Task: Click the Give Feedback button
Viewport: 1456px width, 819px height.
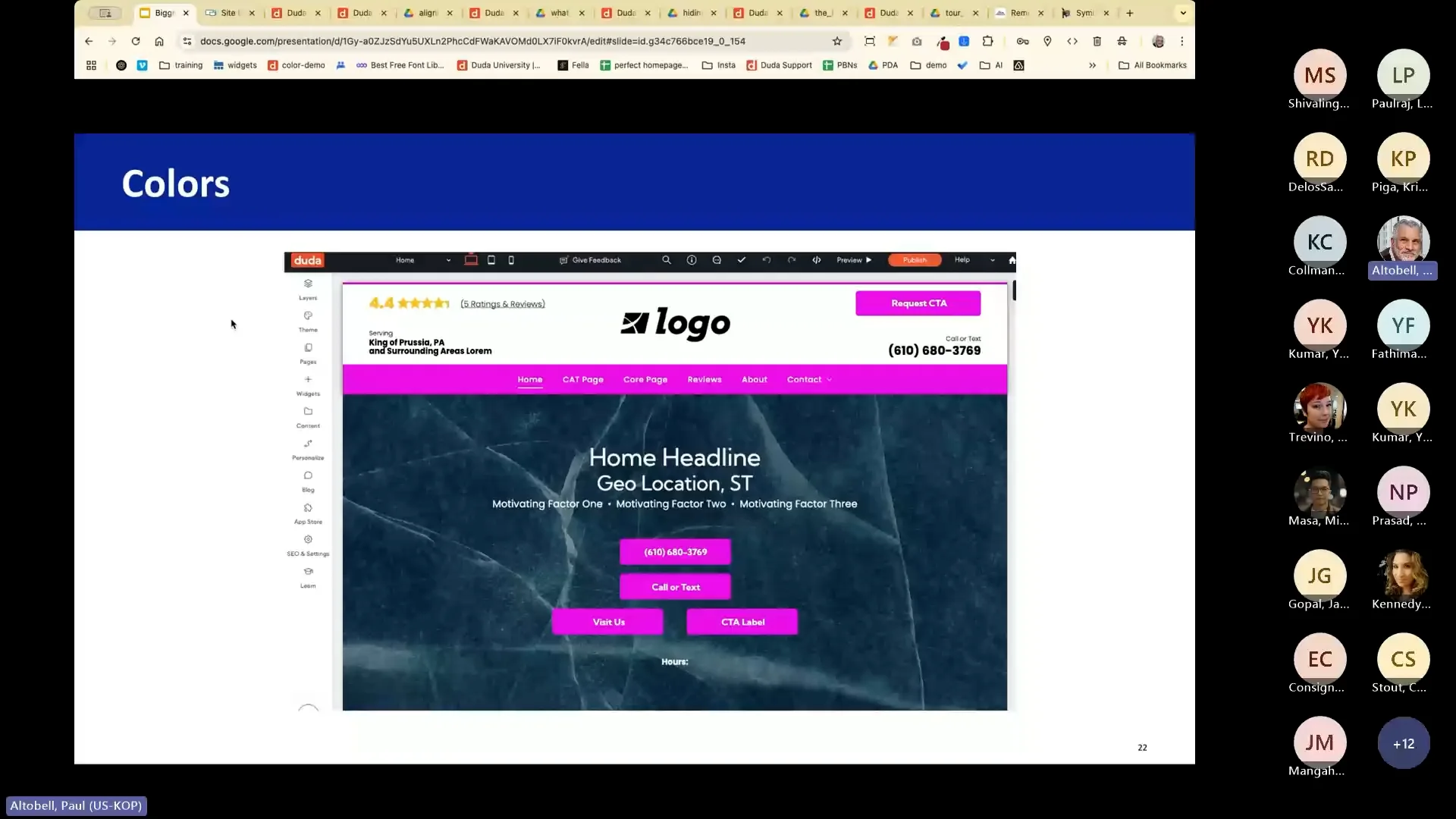Action: (x=590, y=260)
